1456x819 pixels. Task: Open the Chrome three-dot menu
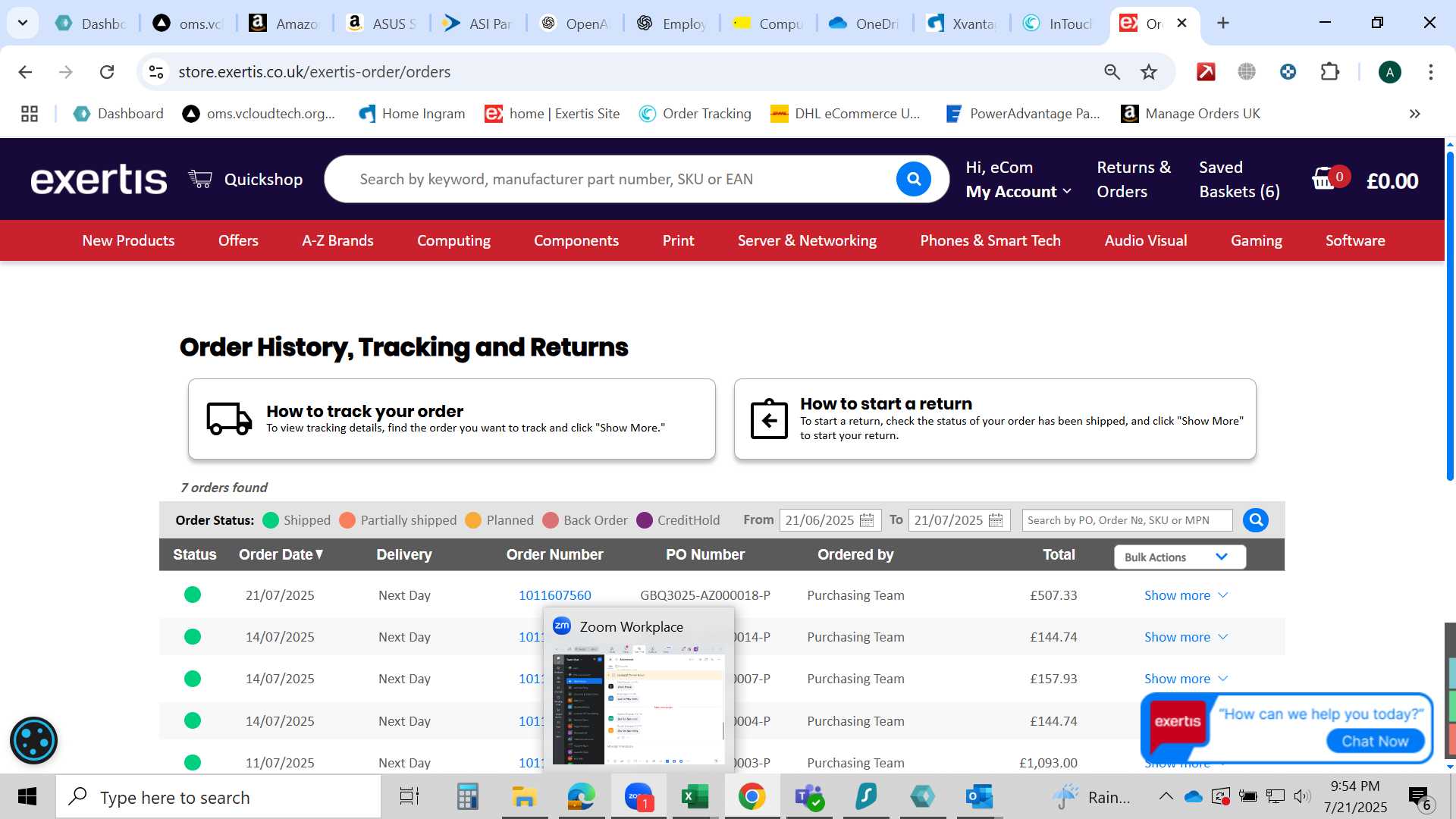point(1430,72)
